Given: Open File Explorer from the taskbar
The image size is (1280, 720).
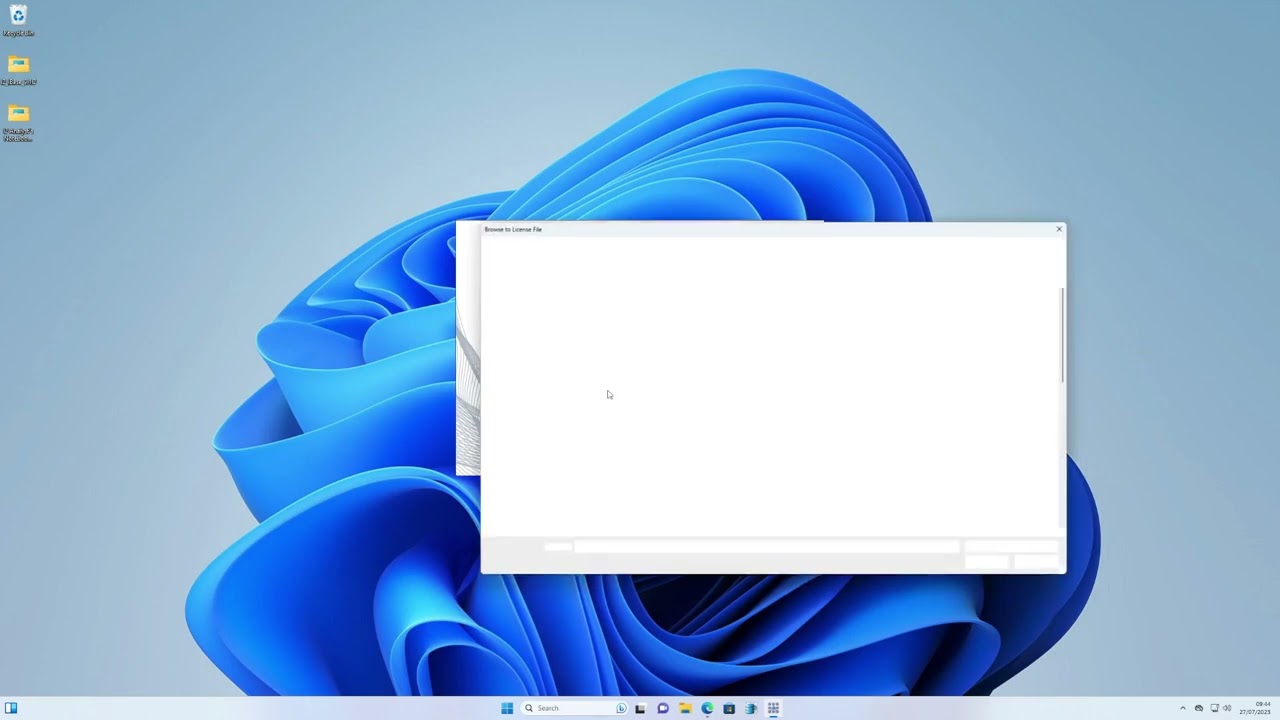Looking at the screenshot, I should (685, 708).
